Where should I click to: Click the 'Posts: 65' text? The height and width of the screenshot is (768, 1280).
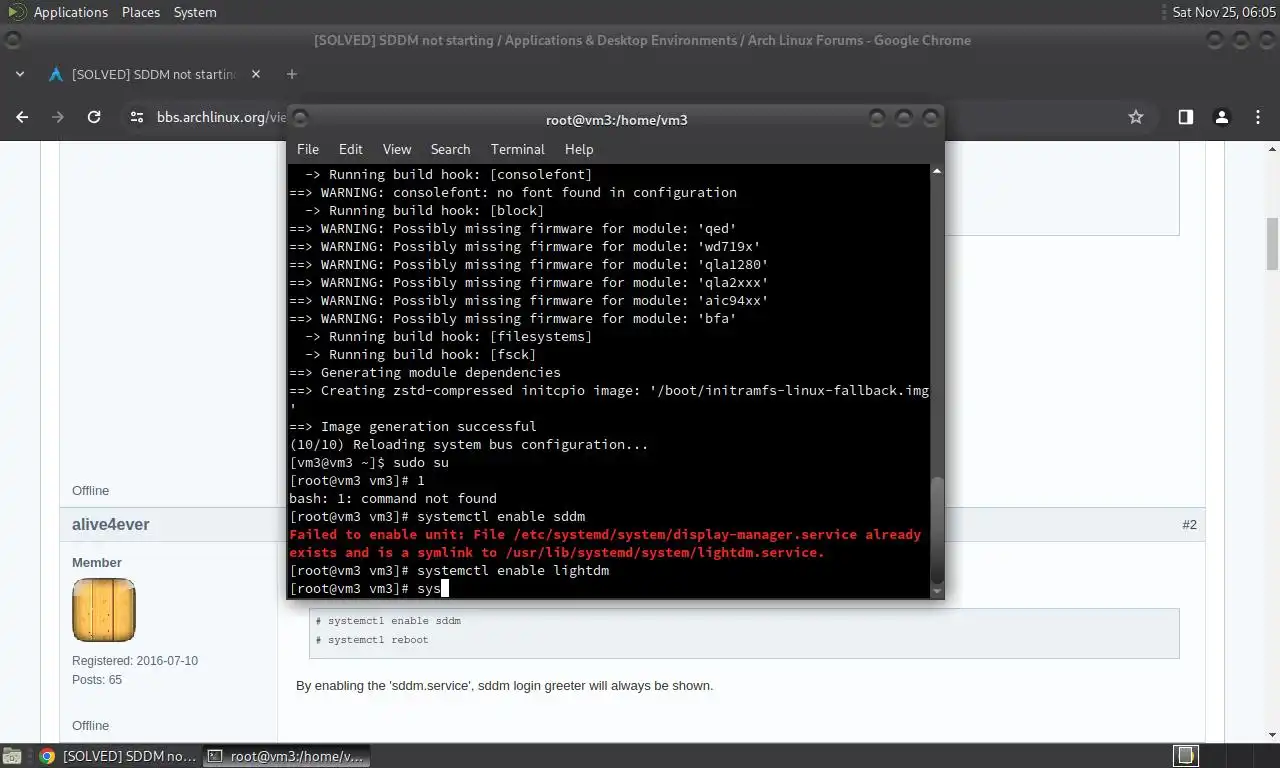[97, 680]
